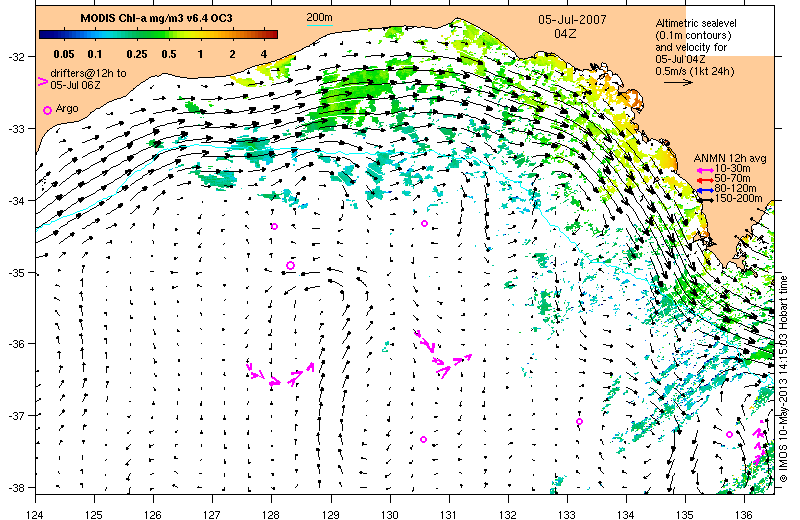This screenshot has width=800, height=520.
Task: Click the dark red end of color bar
Action: tap(273, 34)
